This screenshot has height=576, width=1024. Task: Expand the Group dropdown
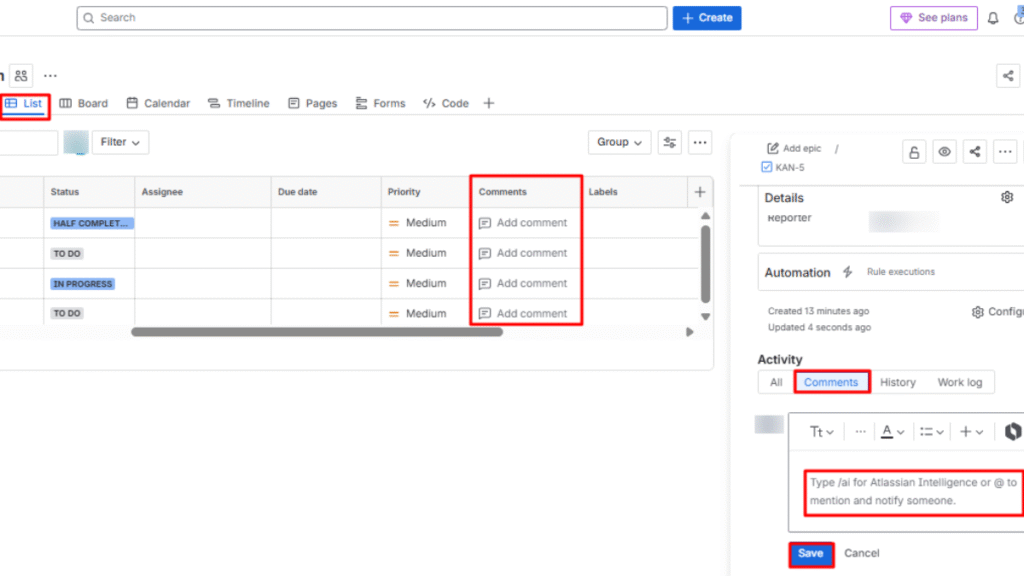619,142
